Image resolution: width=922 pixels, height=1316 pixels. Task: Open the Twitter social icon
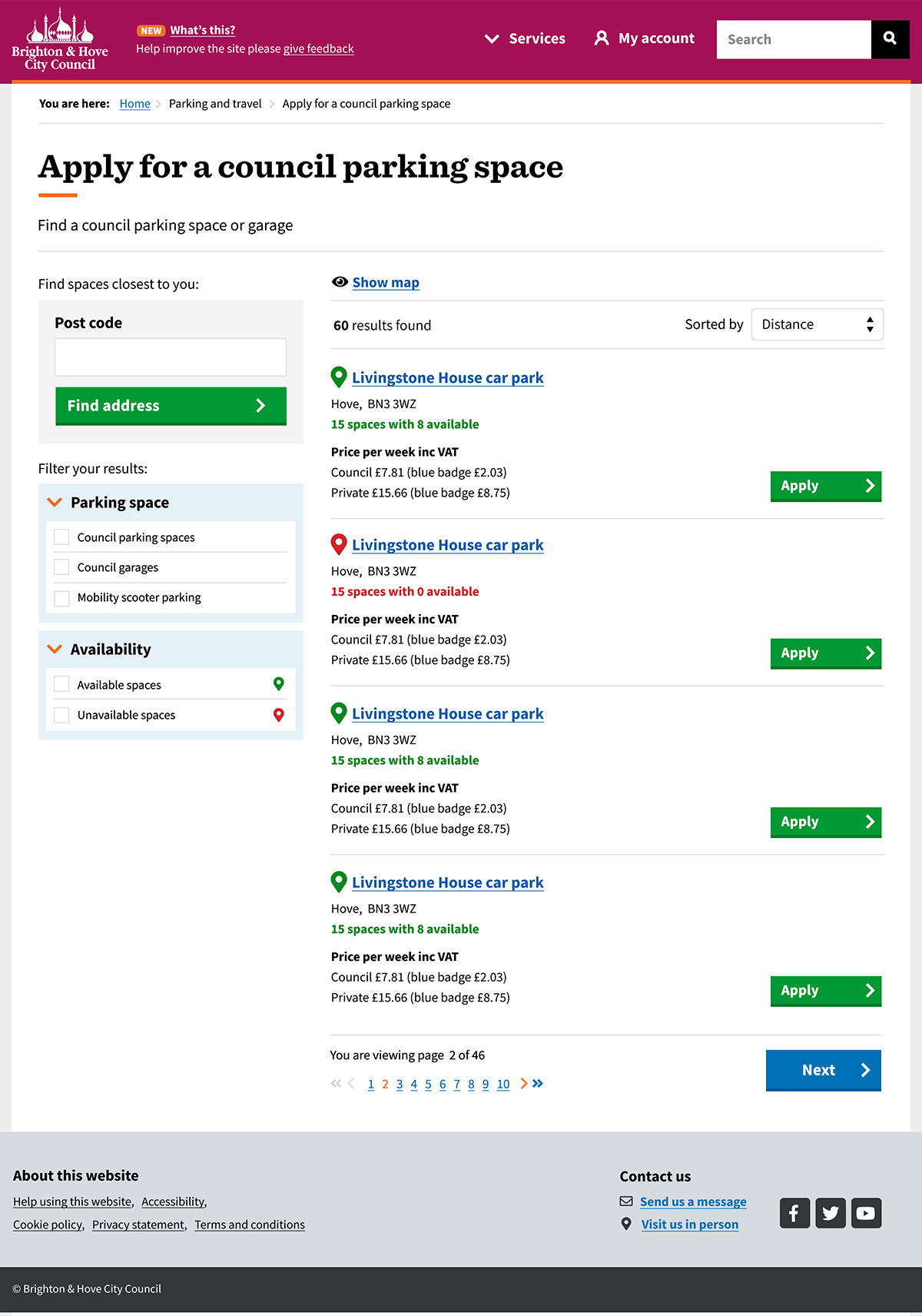pyautogui.click(x=831, y=1213)
